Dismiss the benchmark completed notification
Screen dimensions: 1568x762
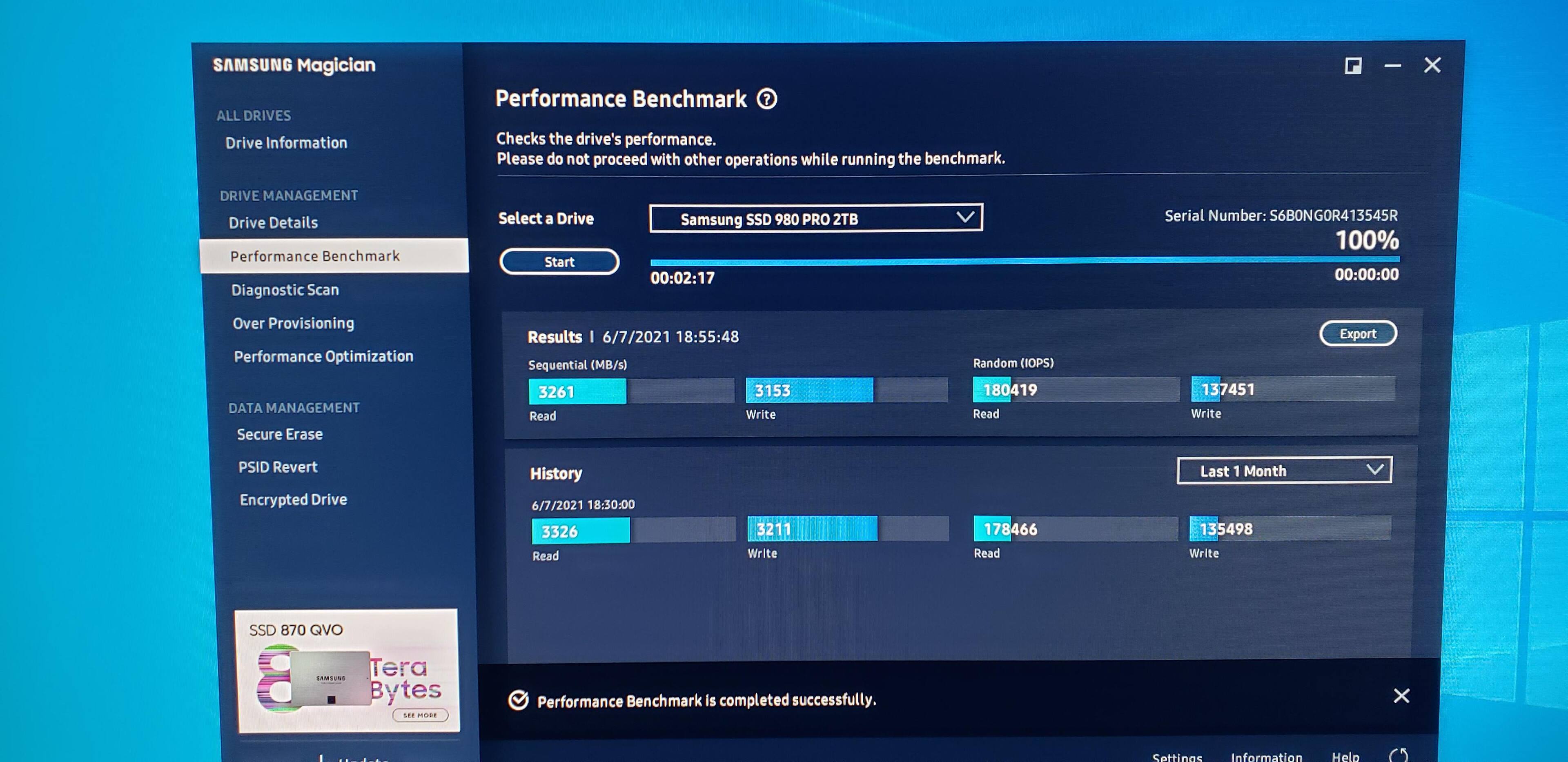pyautogui.click(x=1401, y=695)
